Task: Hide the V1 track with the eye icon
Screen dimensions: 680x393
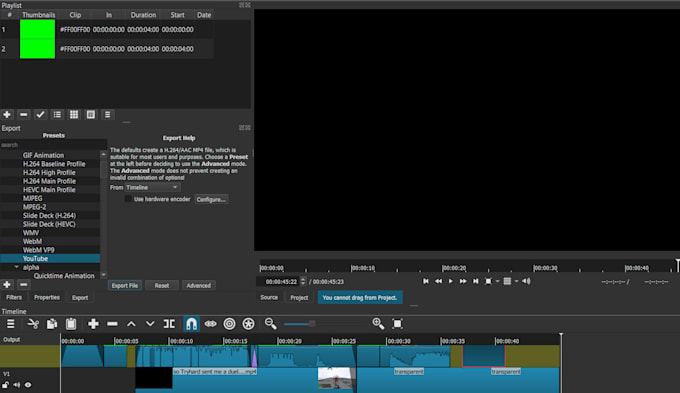Action: tap(28, 385)
